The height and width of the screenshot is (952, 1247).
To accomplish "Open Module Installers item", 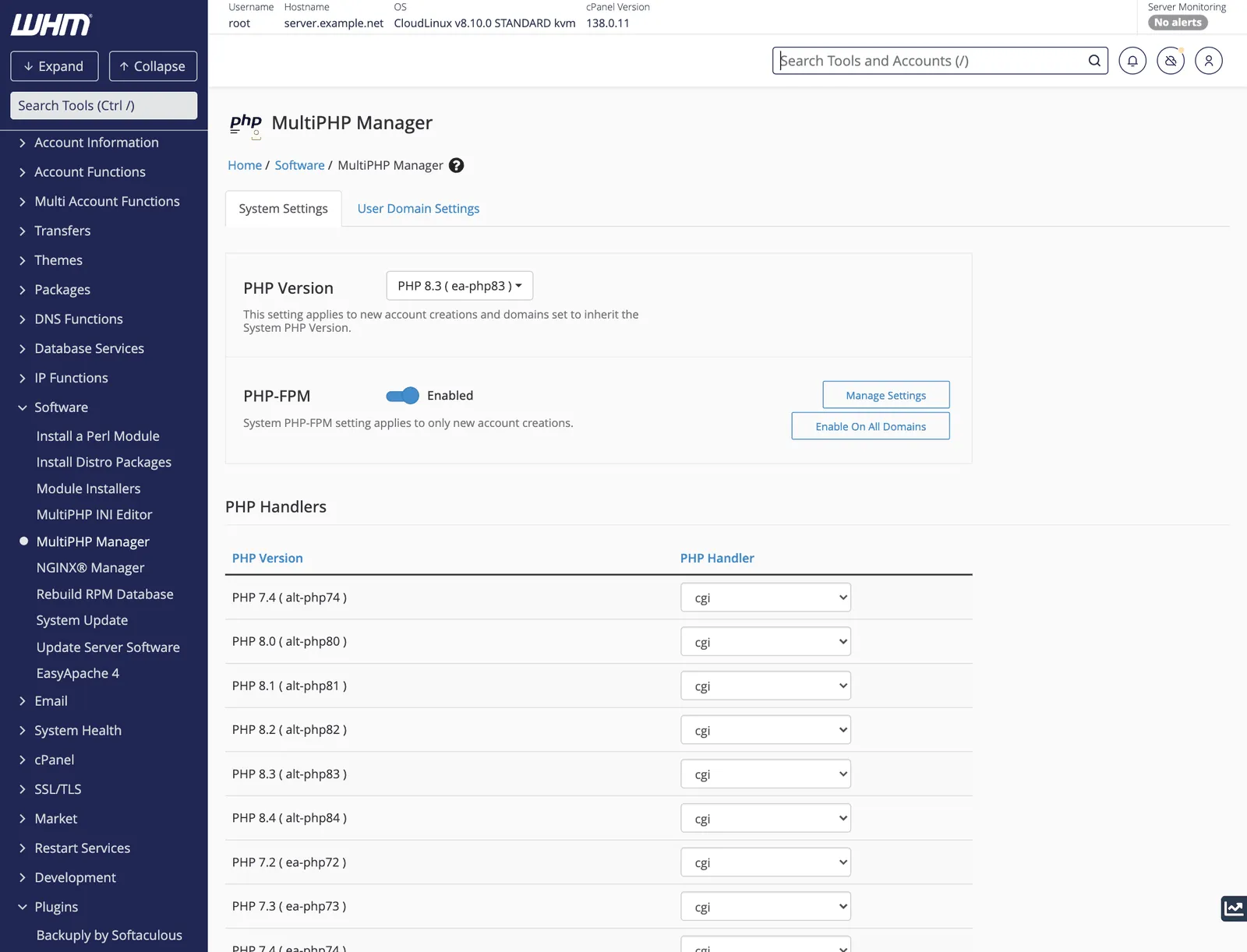I will point(88,488).
